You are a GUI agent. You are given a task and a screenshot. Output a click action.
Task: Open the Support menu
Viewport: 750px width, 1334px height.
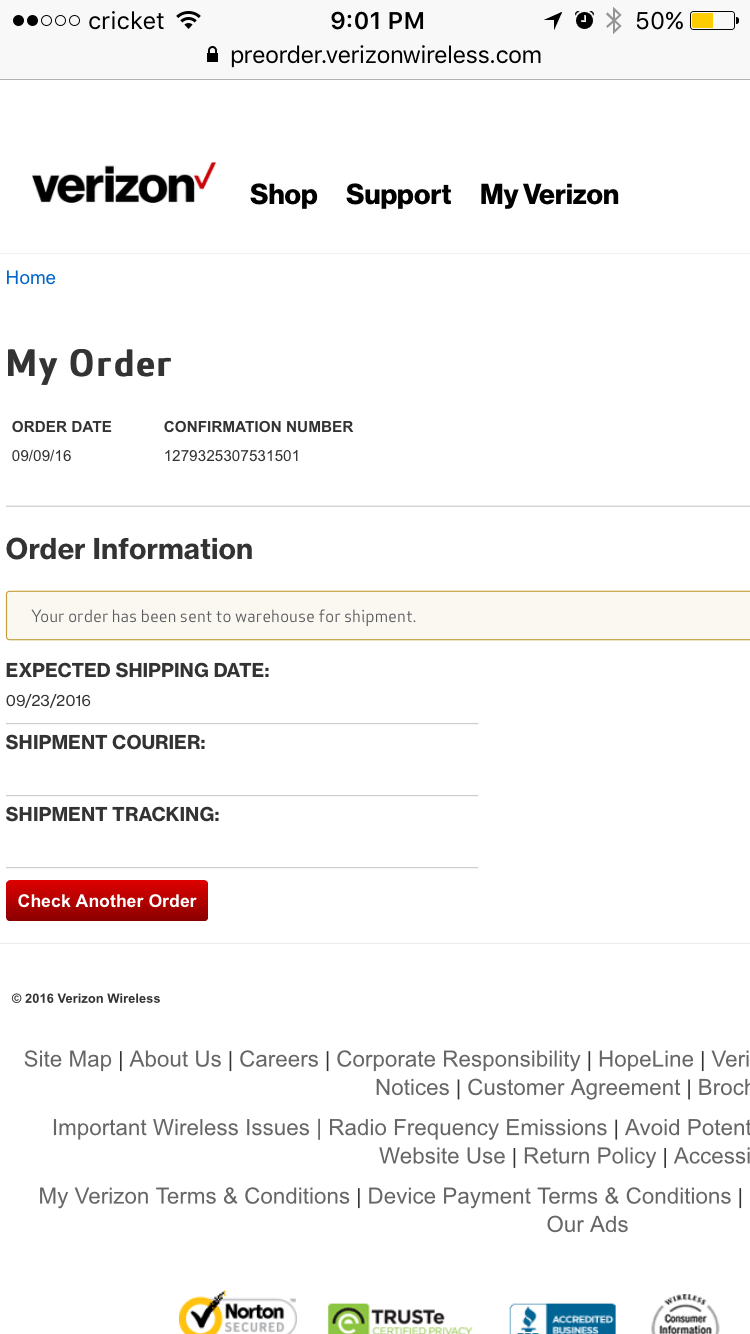click(x=398, y=195)
